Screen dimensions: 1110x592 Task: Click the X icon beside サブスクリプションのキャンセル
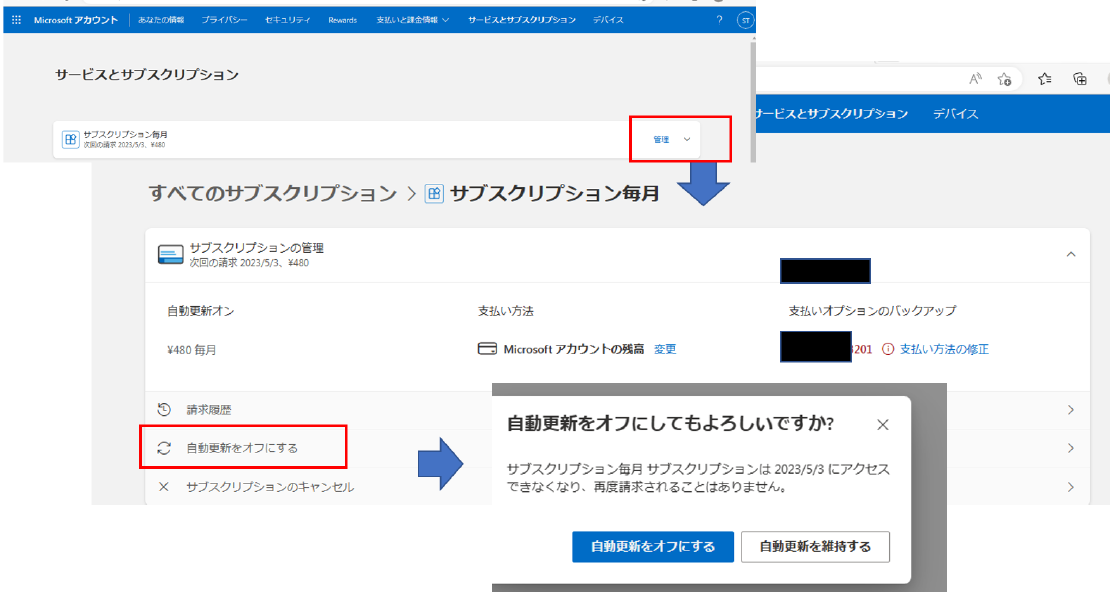pyautogui.click(x=164, y=486)
